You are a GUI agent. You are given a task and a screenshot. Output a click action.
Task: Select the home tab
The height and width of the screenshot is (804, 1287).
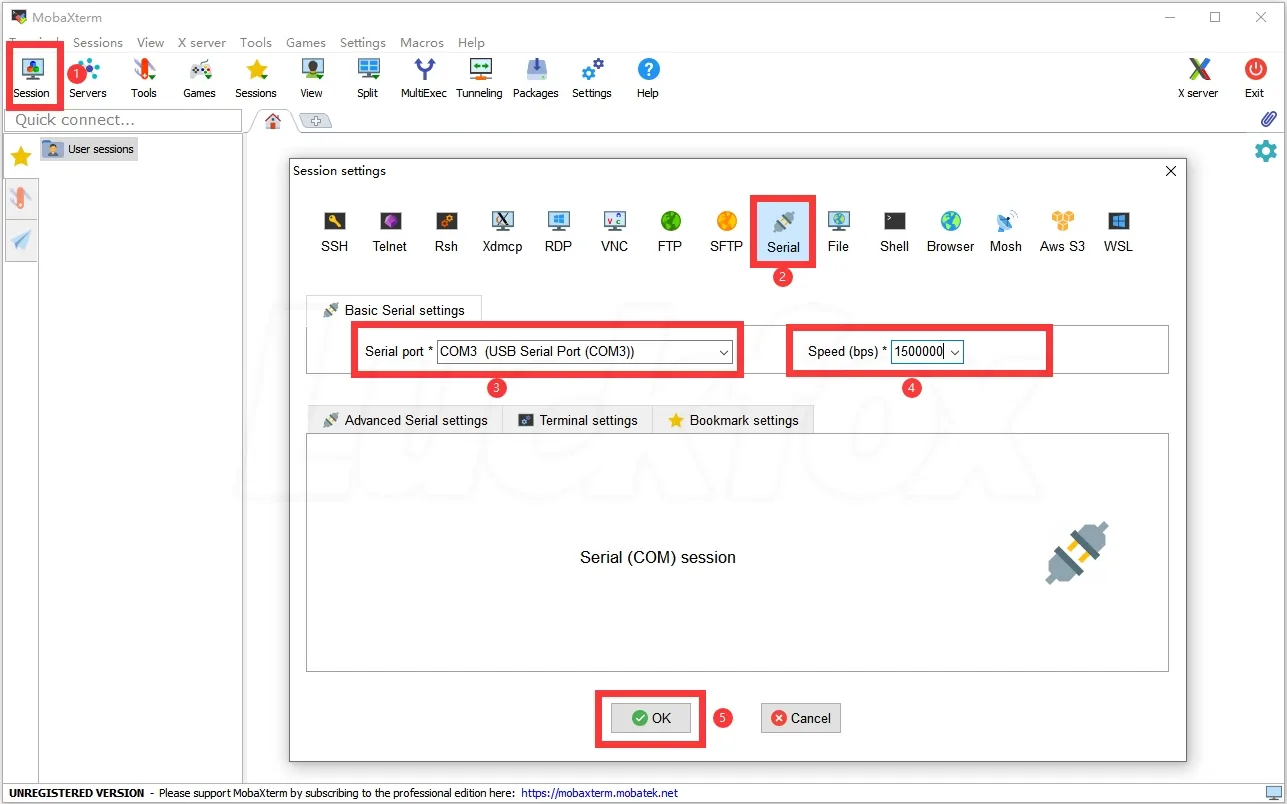(x=272, y=120)
